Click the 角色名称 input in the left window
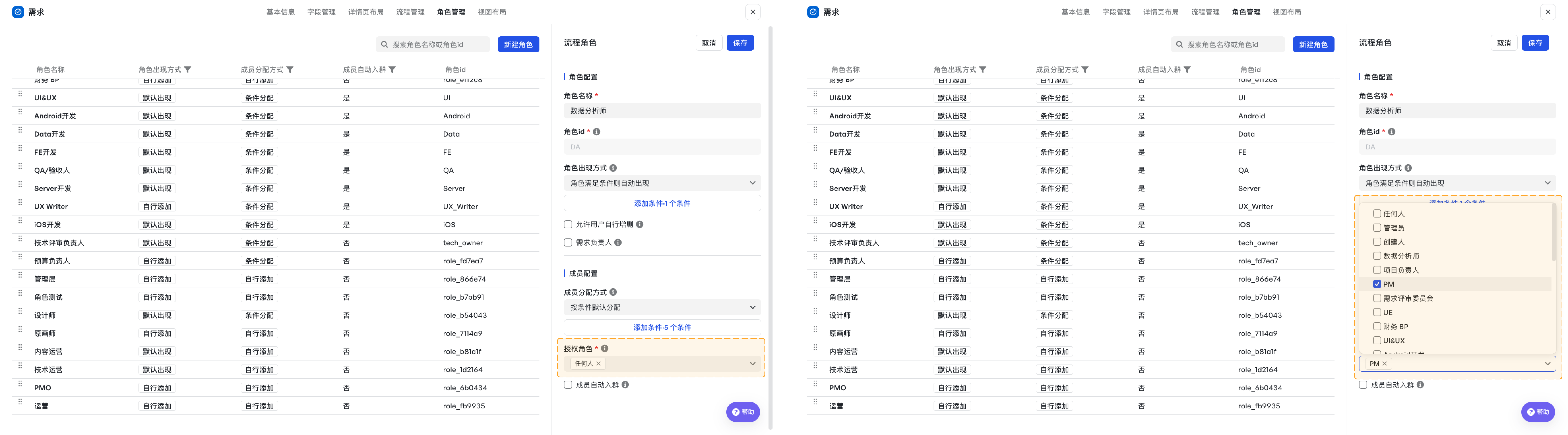 point(662,111)
